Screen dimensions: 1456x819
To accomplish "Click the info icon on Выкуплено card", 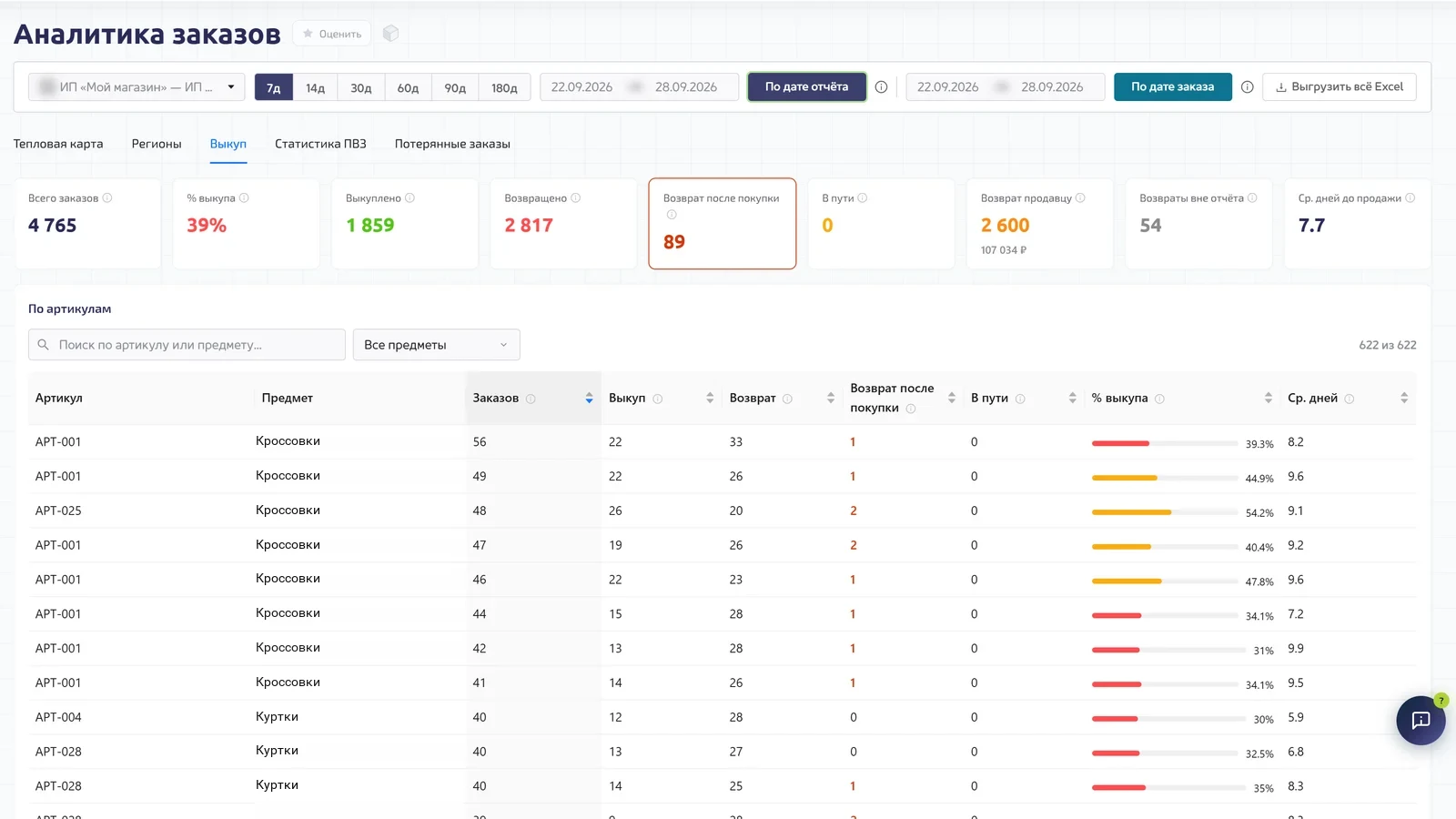I will (409, 198).
